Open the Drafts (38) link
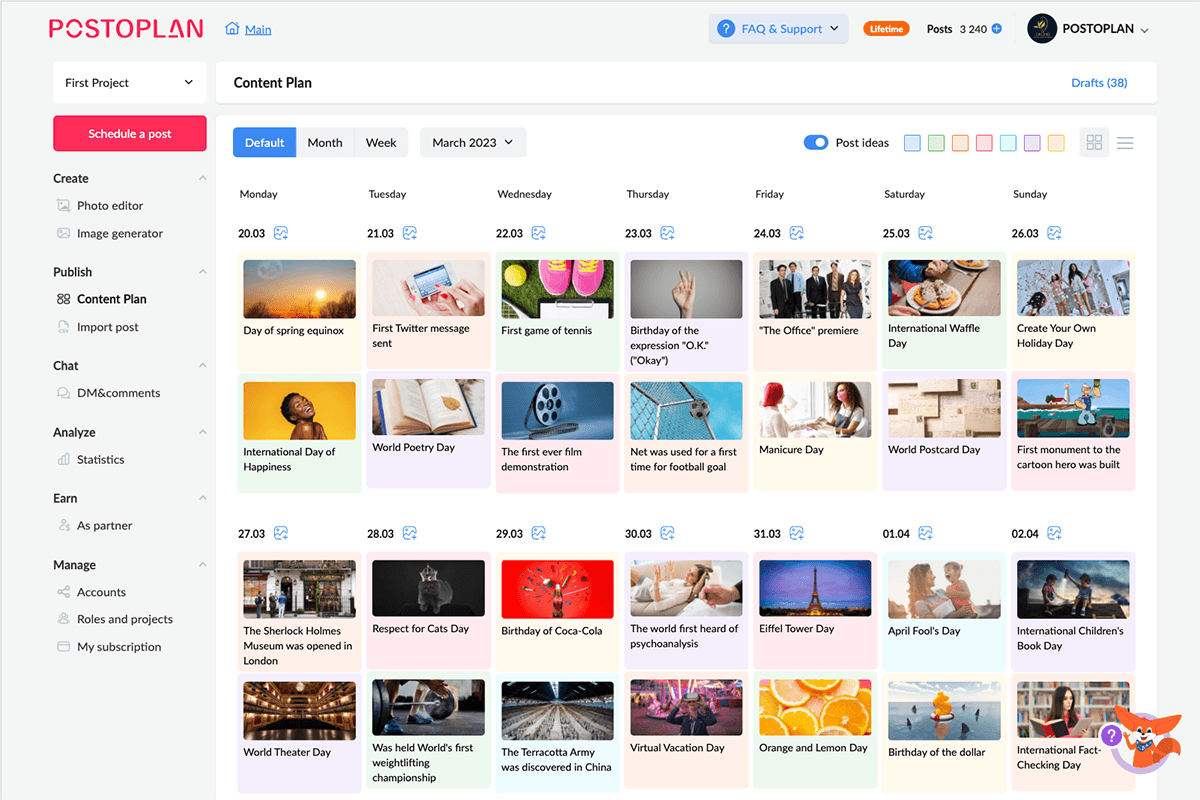1200x800 pixels. click(1099, 83)
